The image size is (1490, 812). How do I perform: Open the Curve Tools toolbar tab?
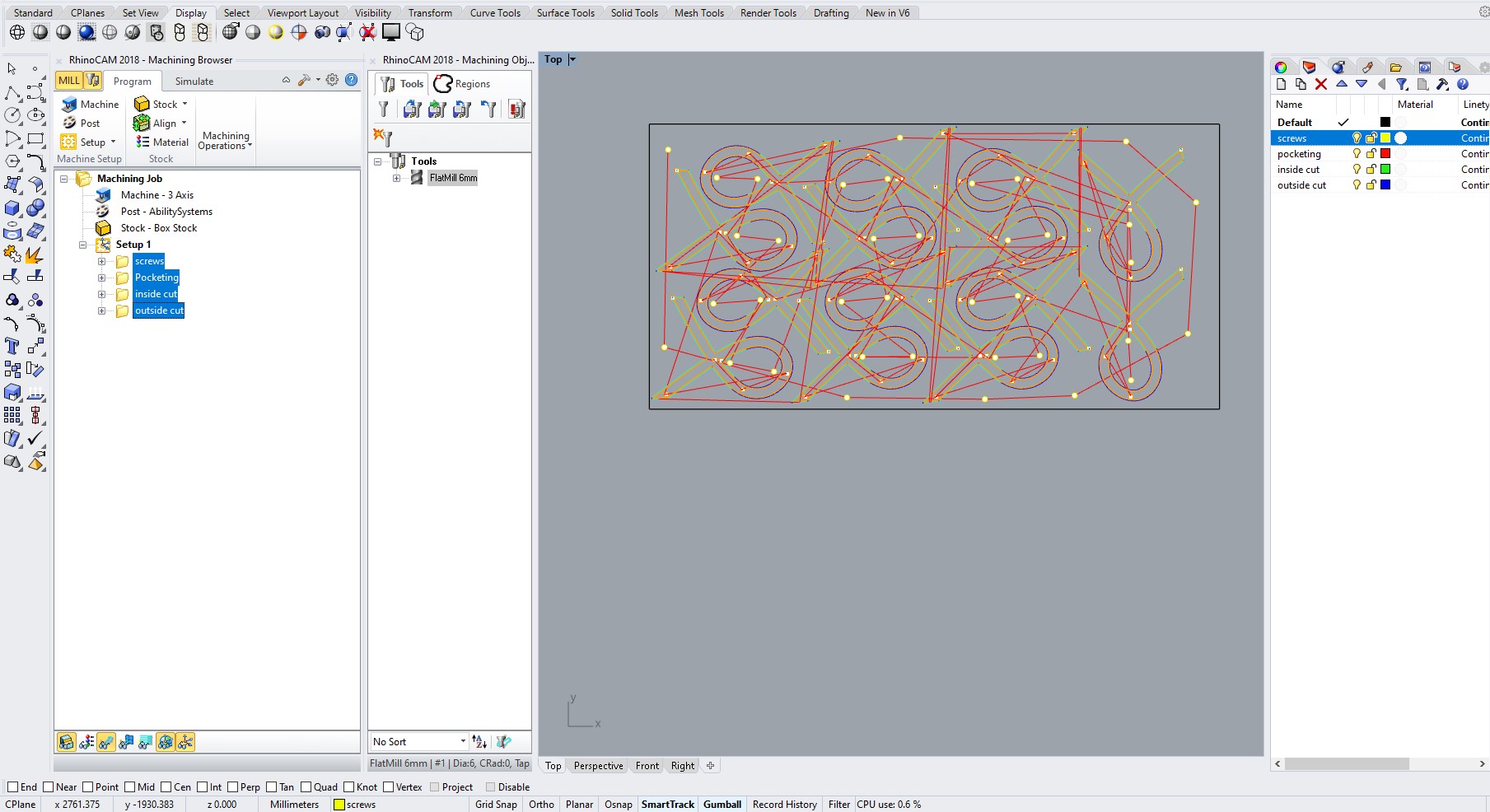495,12
